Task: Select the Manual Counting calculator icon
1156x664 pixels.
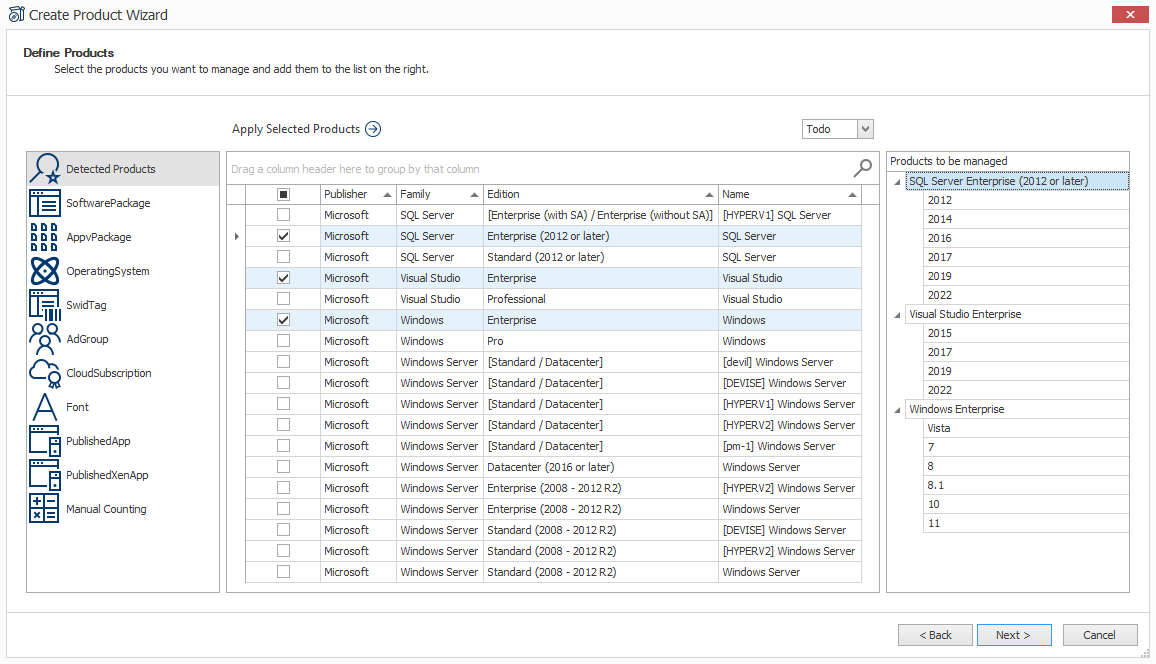Action: pyautogui.click(x=44, y=509)
